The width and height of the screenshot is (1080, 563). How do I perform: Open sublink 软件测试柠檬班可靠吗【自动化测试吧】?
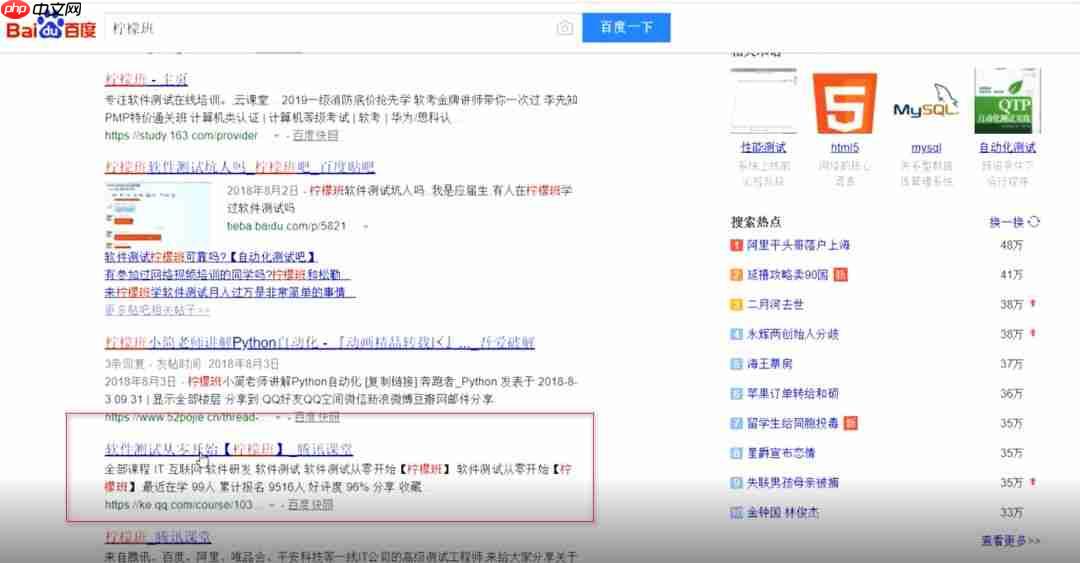click(x=211, y=257)
